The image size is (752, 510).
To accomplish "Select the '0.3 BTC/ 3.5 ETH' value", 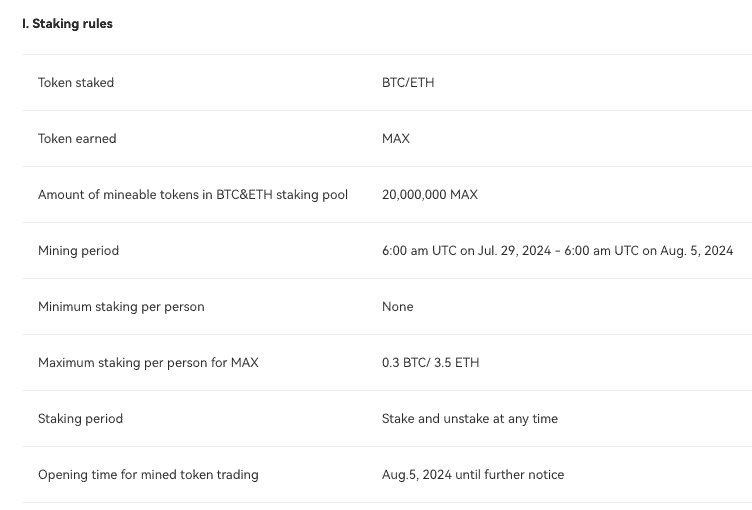I will click(431, 363).
